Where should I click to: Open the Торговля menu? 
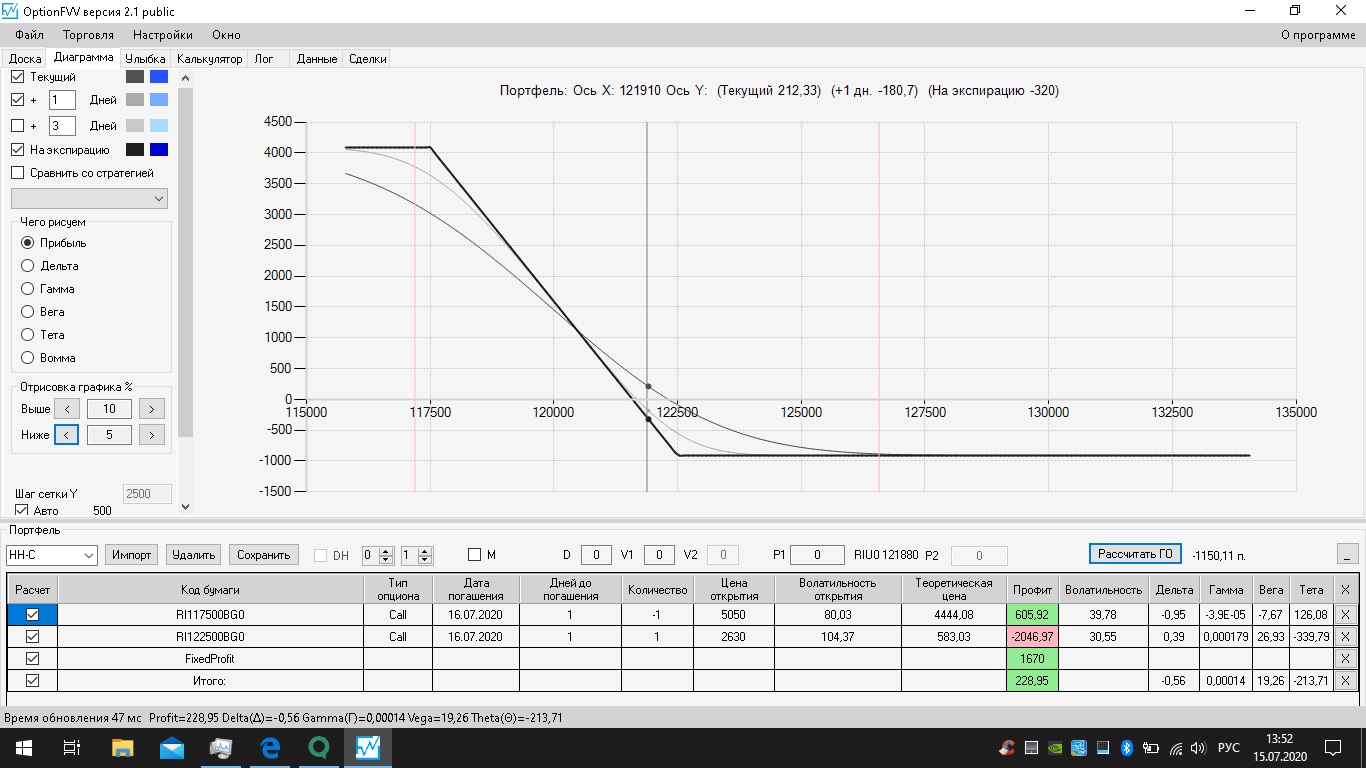tap(88, 35)
